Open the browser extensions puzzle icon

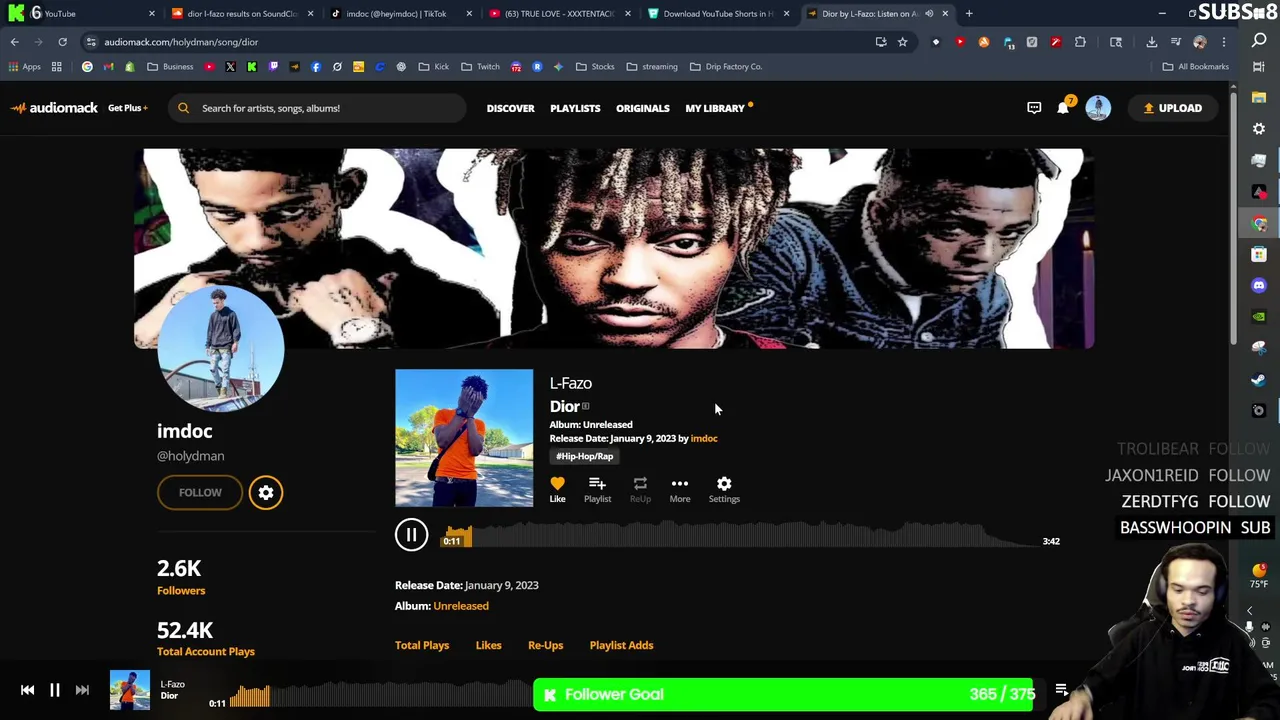[1080, 42]
